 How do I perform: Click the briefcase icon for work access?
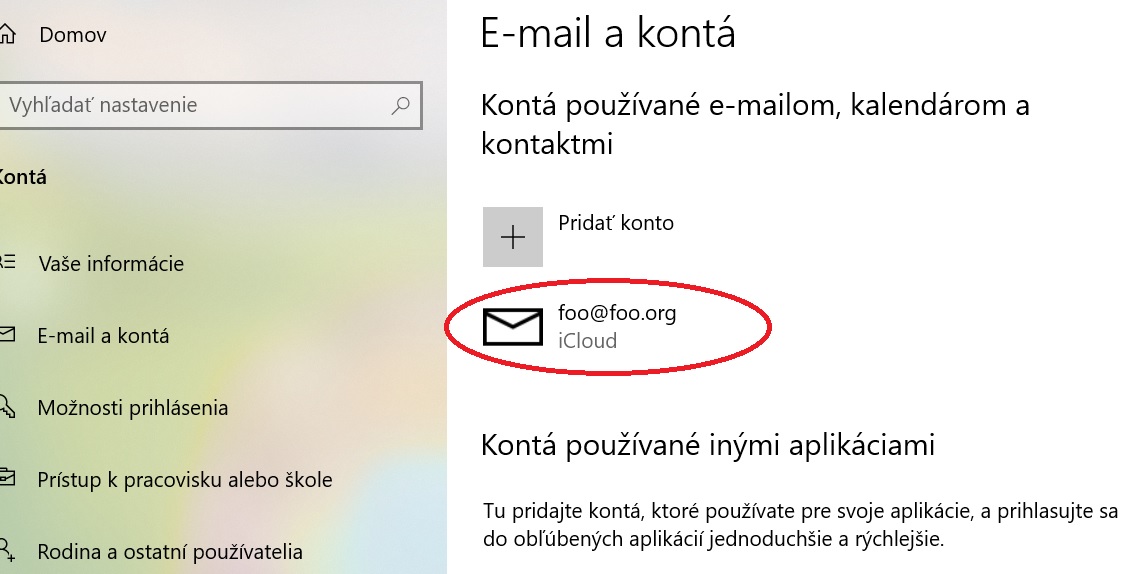click(x=7, y=478)
